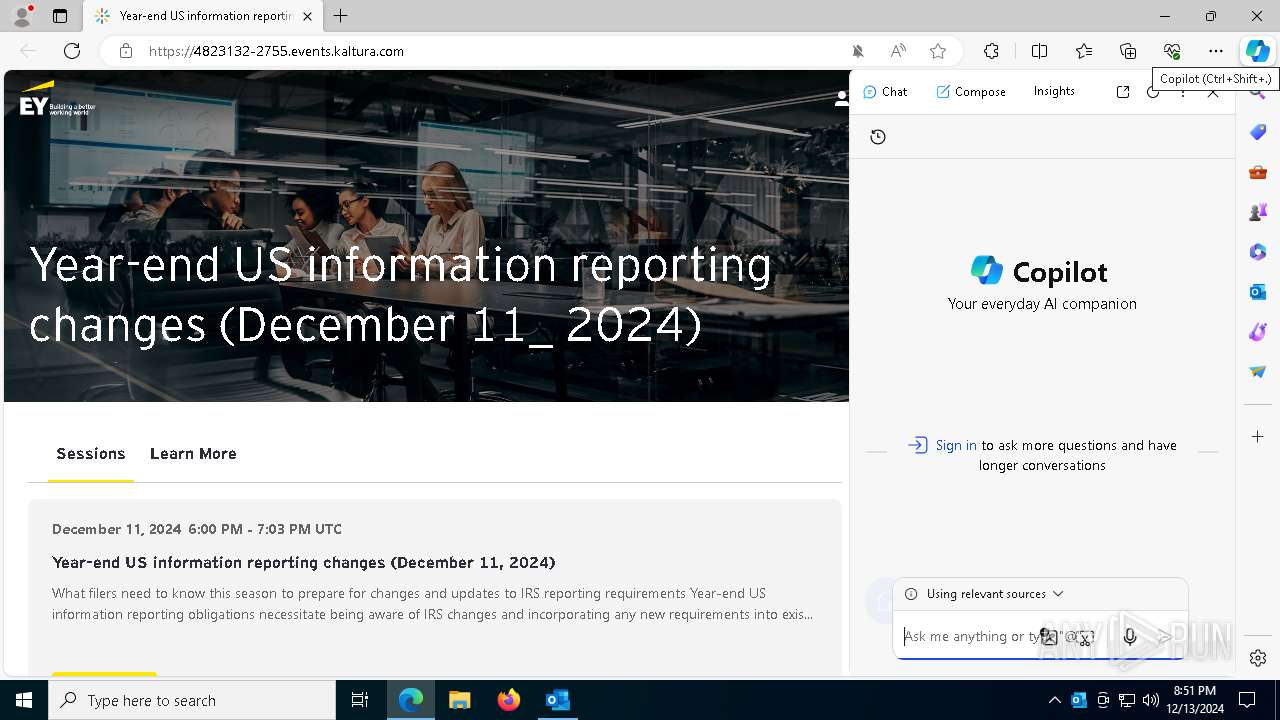Focus the Ask me anything field

968,637
